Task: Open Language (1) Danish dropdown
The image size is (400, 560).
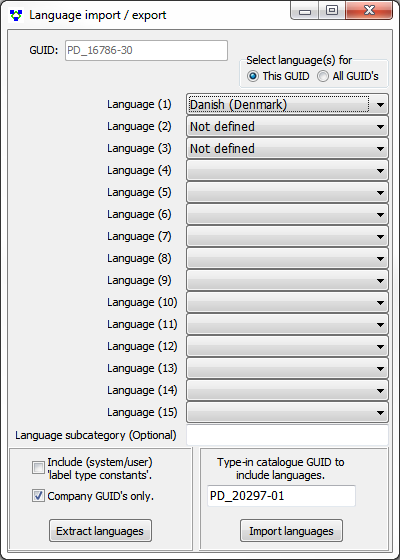Action: (x=287, y=105)
